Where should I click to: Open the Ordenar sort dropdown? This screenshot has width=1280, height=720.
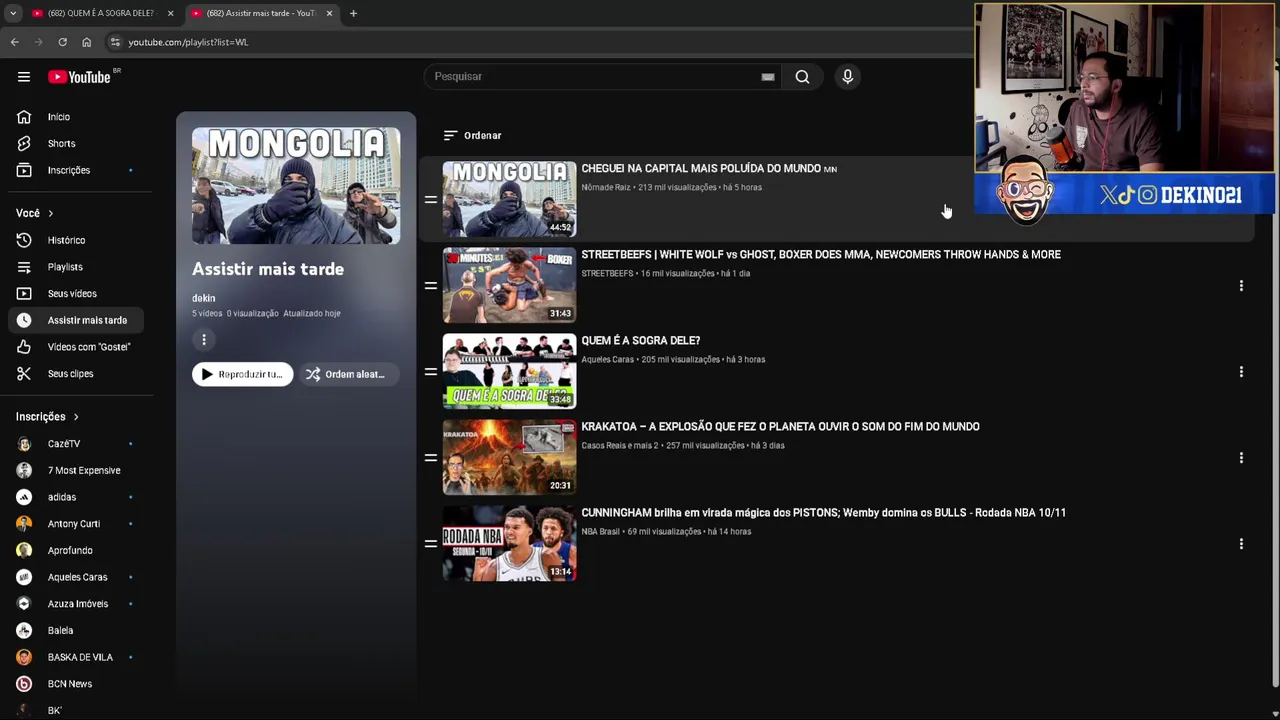point(472,135)
